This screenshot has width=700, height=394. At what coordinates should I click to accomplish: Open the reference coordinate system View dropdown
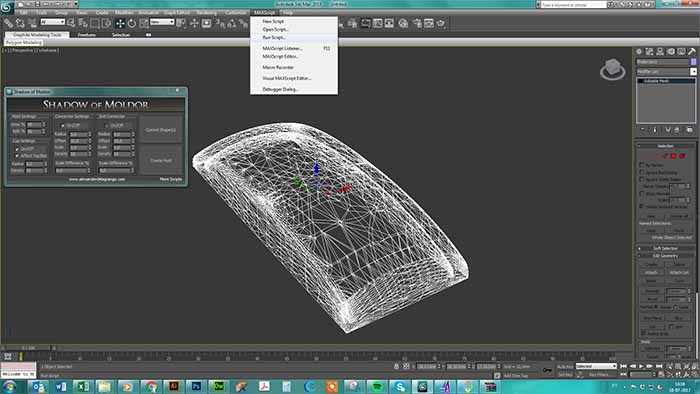coord(162,22)
